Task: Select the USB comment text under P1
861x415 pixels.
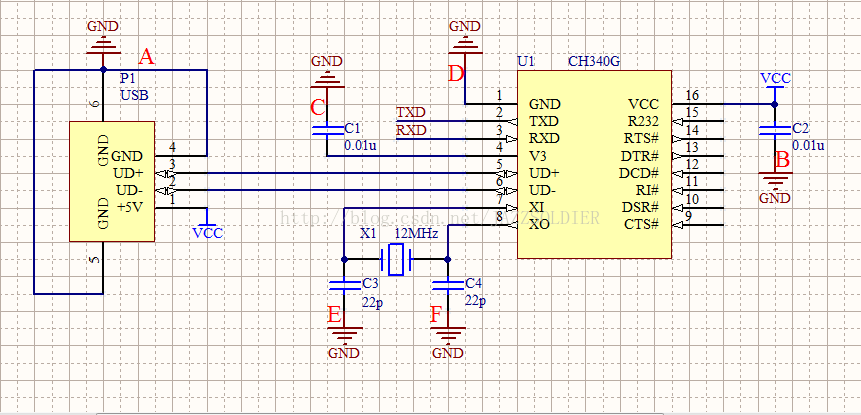Action: tap(134, 96)
